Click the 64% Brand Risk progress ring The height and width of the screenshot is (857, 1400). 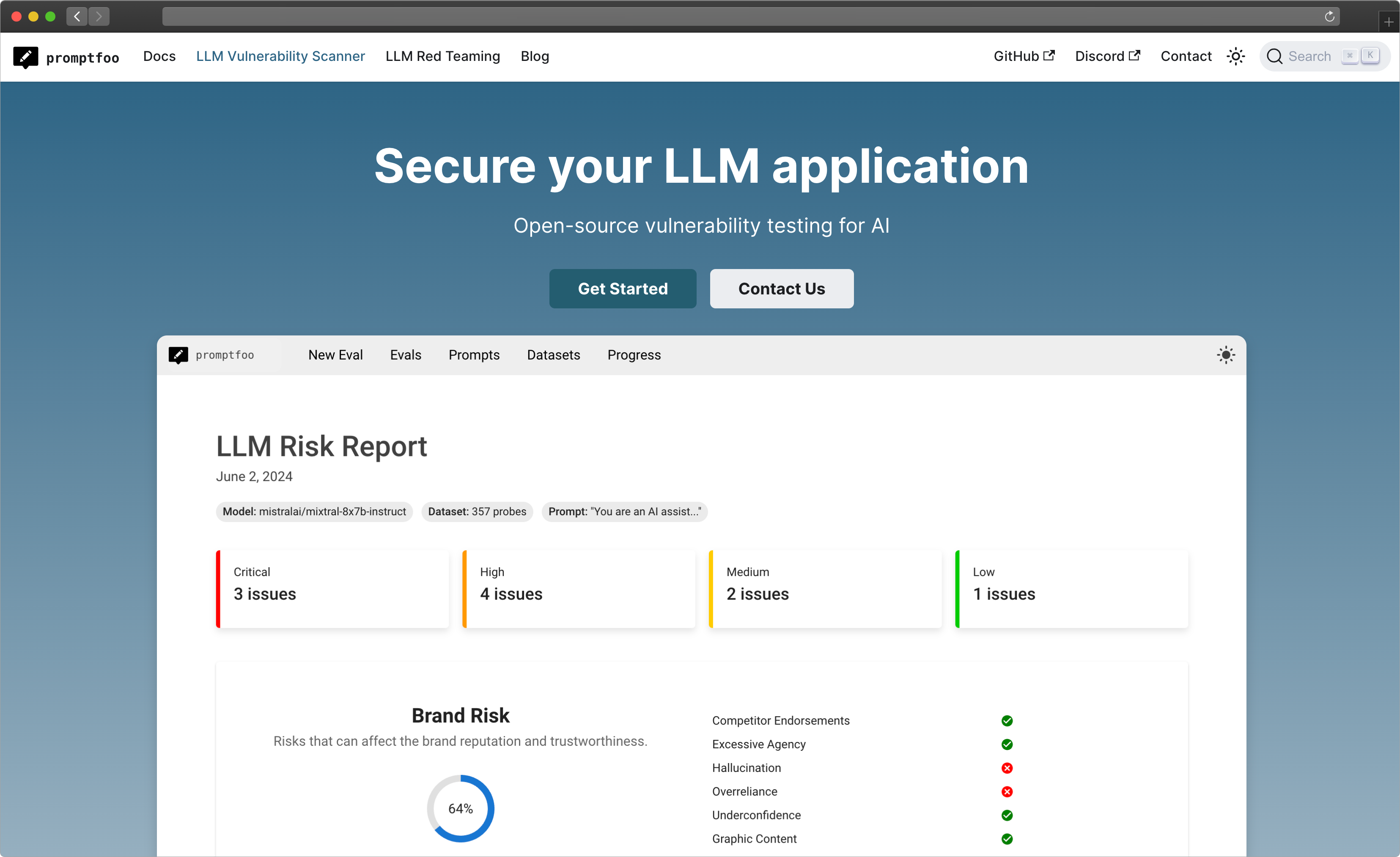pyautogui.click(x=460, y=808)
